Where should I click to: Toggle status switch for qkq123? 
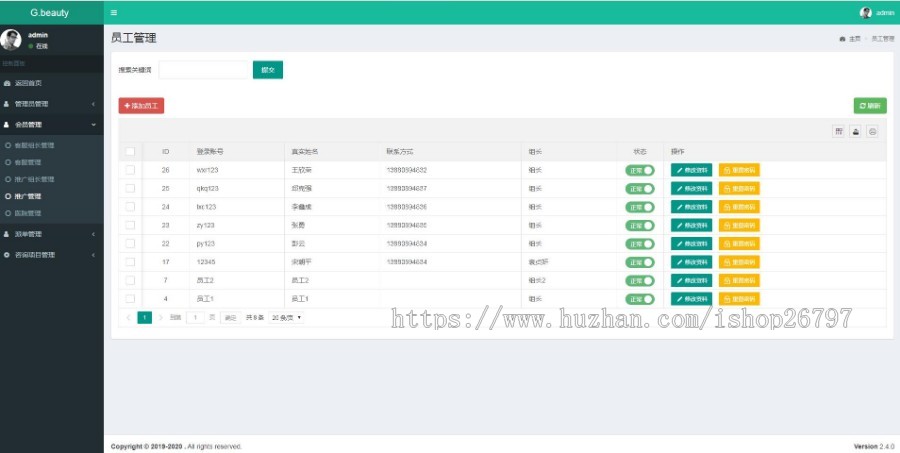coord(640,189)
